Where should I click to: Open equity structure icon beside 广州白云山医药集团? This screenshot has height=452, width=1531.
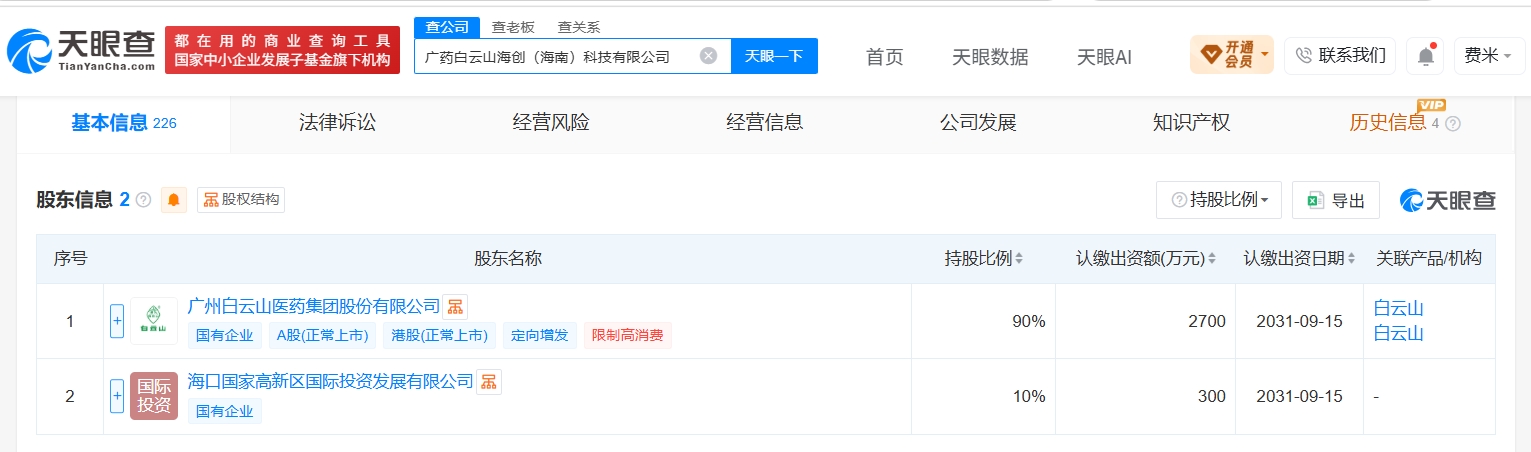click(x=455, y=306)
